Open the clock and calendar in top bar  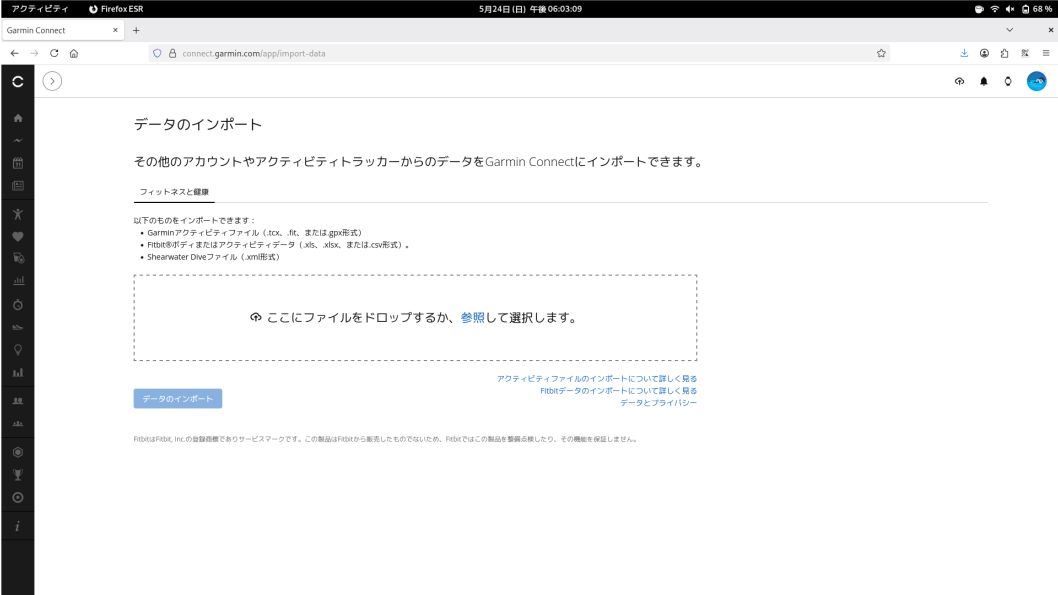pyautogui.click(x=530, y=9)
